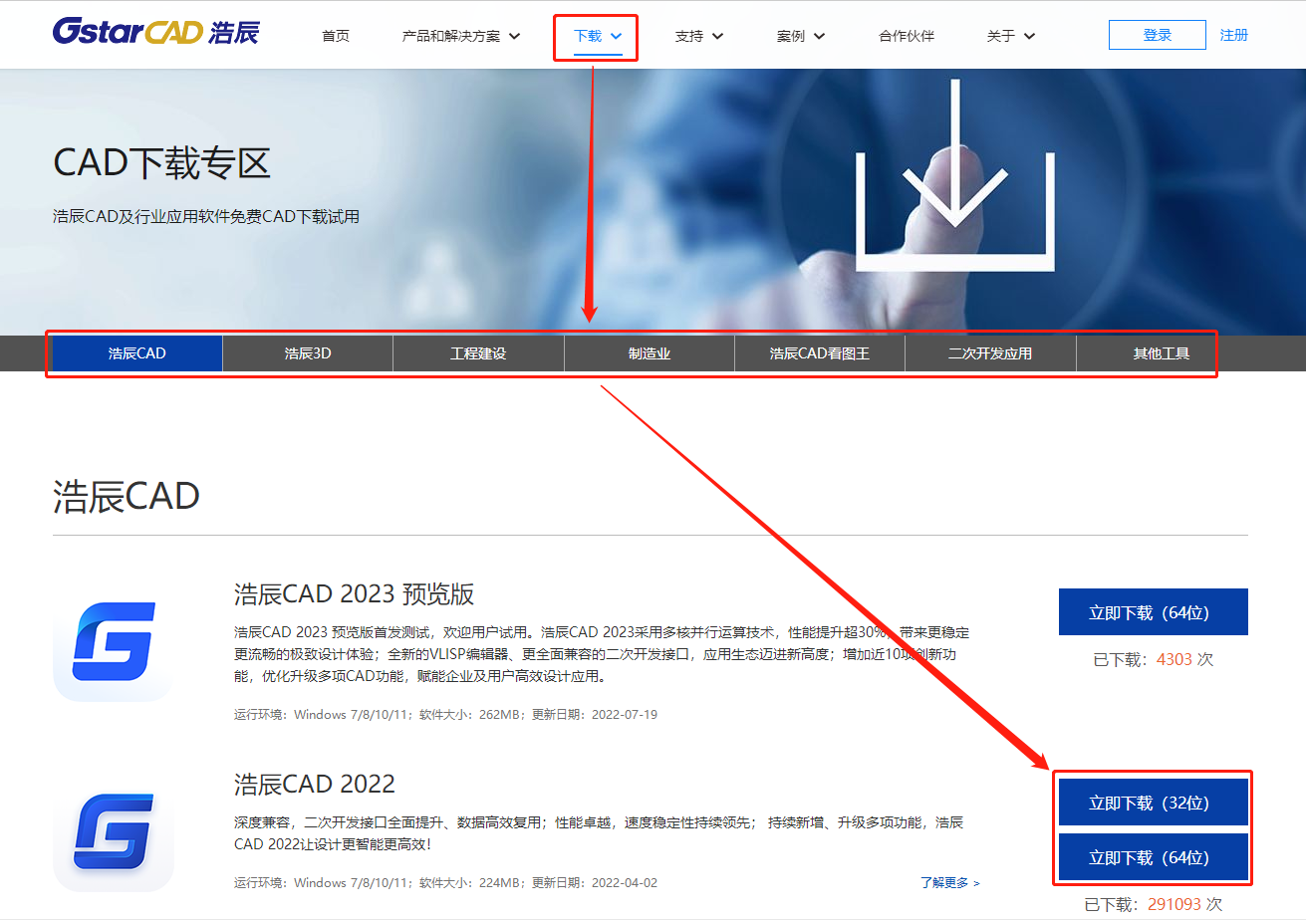Click the 浩辰CAD 2022 product icon
The width and height of the screenshot is (1306, 924).
[x=114, y=832]
